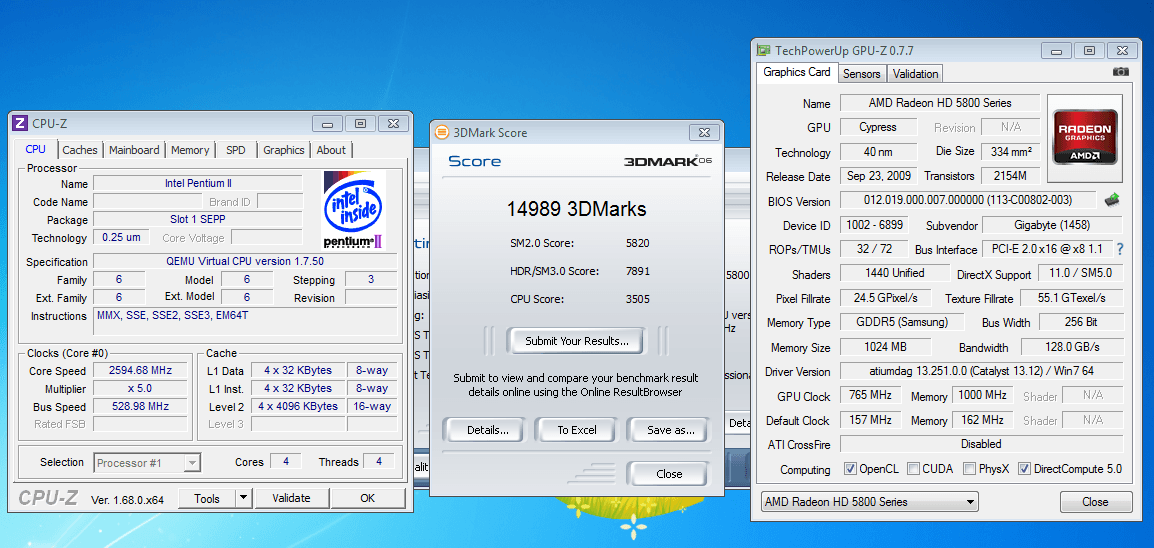The height and width of the screenshot is (548, 1154).
Task: Click the GPU-Z title bar chip icon
Action: 764,50
